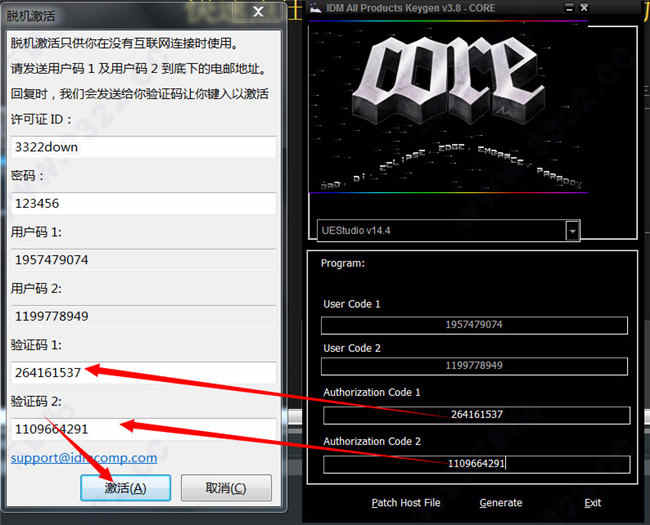
Task: Open the UEStudio v14.4 product dropdown arrow
Action: click(x=572, y=231)
